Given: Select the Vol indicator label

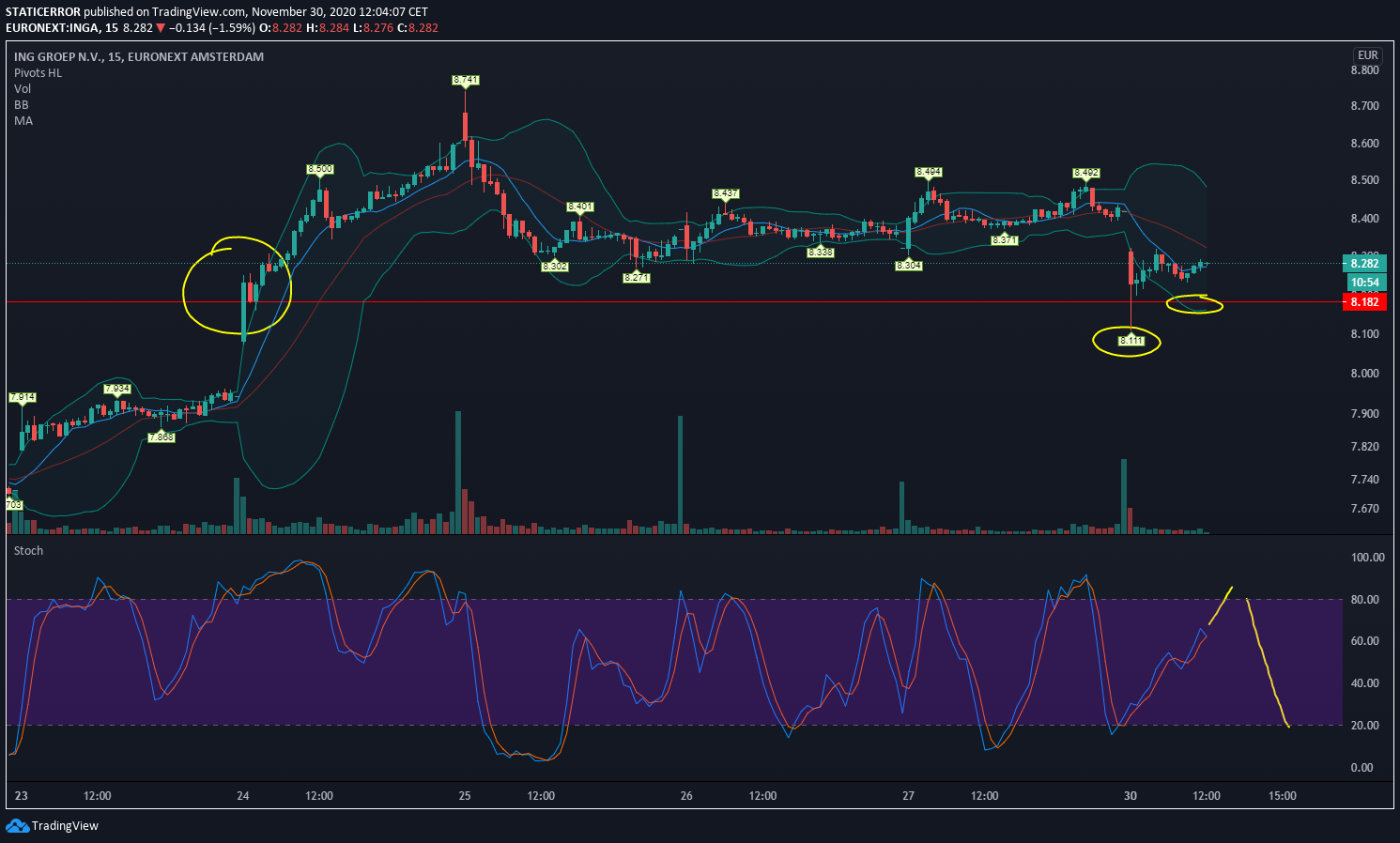Looking at the screenshot, I should coord(23,89).
